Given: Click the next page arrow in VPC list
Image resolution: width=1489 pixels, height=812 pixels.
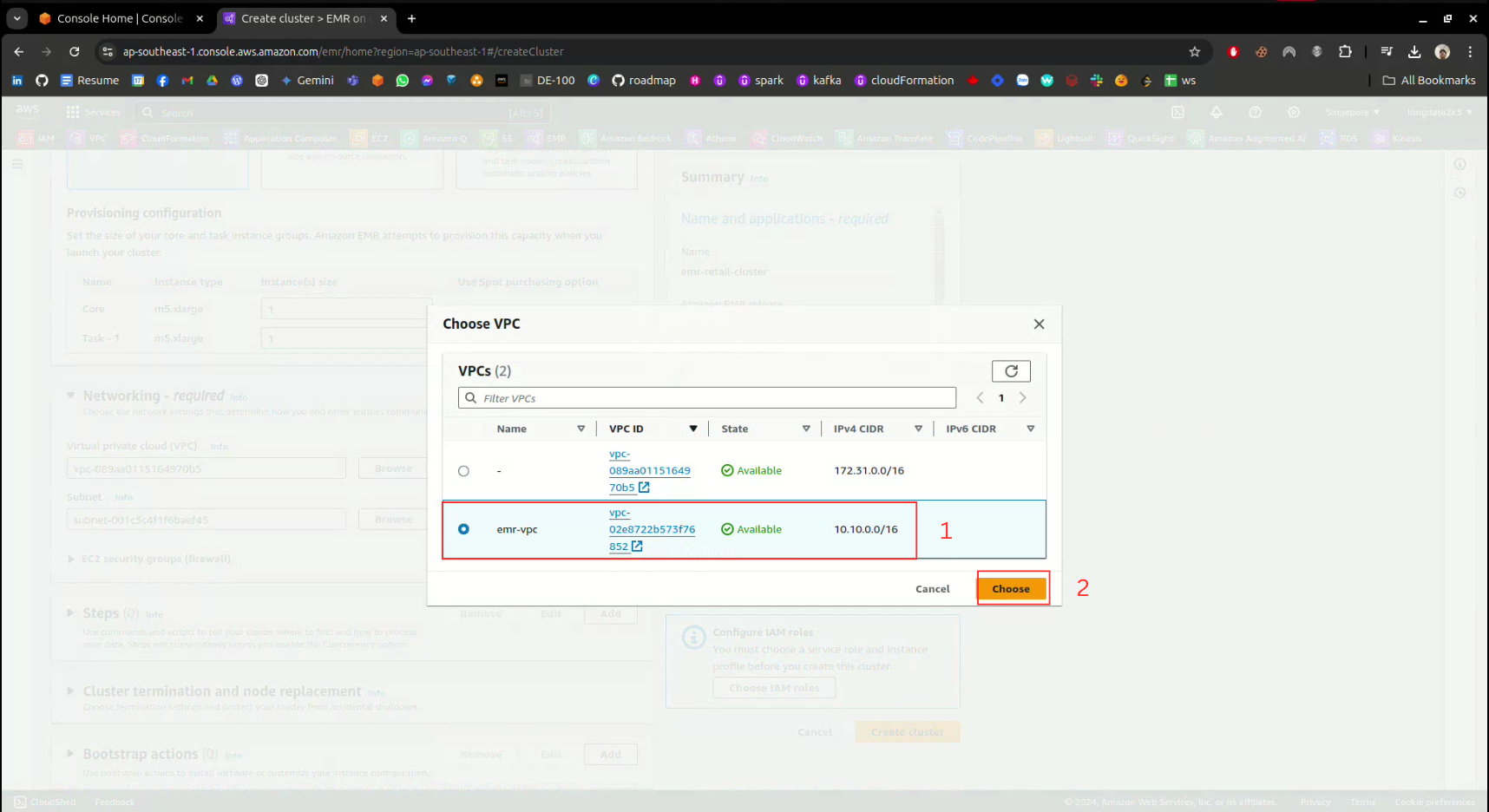Looking at the screenshot, I should point(1023,398).
